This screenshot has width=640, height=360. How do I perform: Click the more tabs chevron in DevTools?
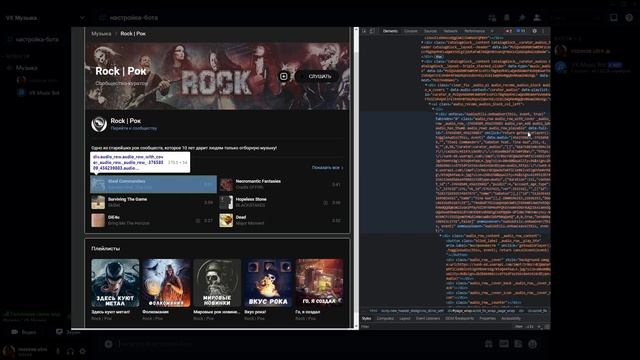(x=492, y=31)
